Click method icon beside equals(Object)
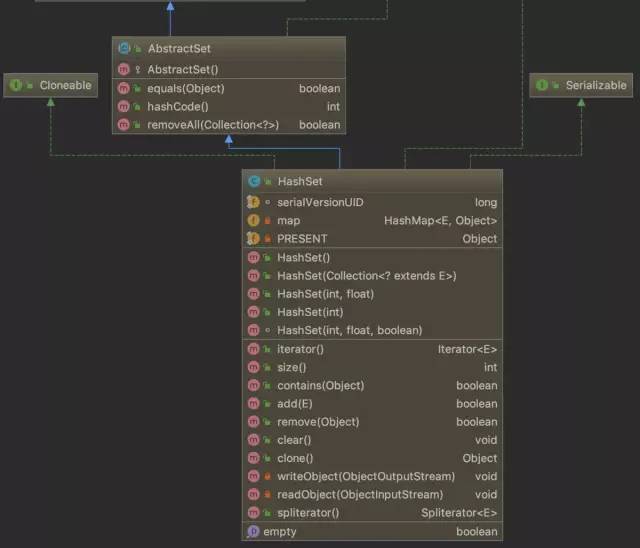 pyautogui.click(x=124, y=88)
